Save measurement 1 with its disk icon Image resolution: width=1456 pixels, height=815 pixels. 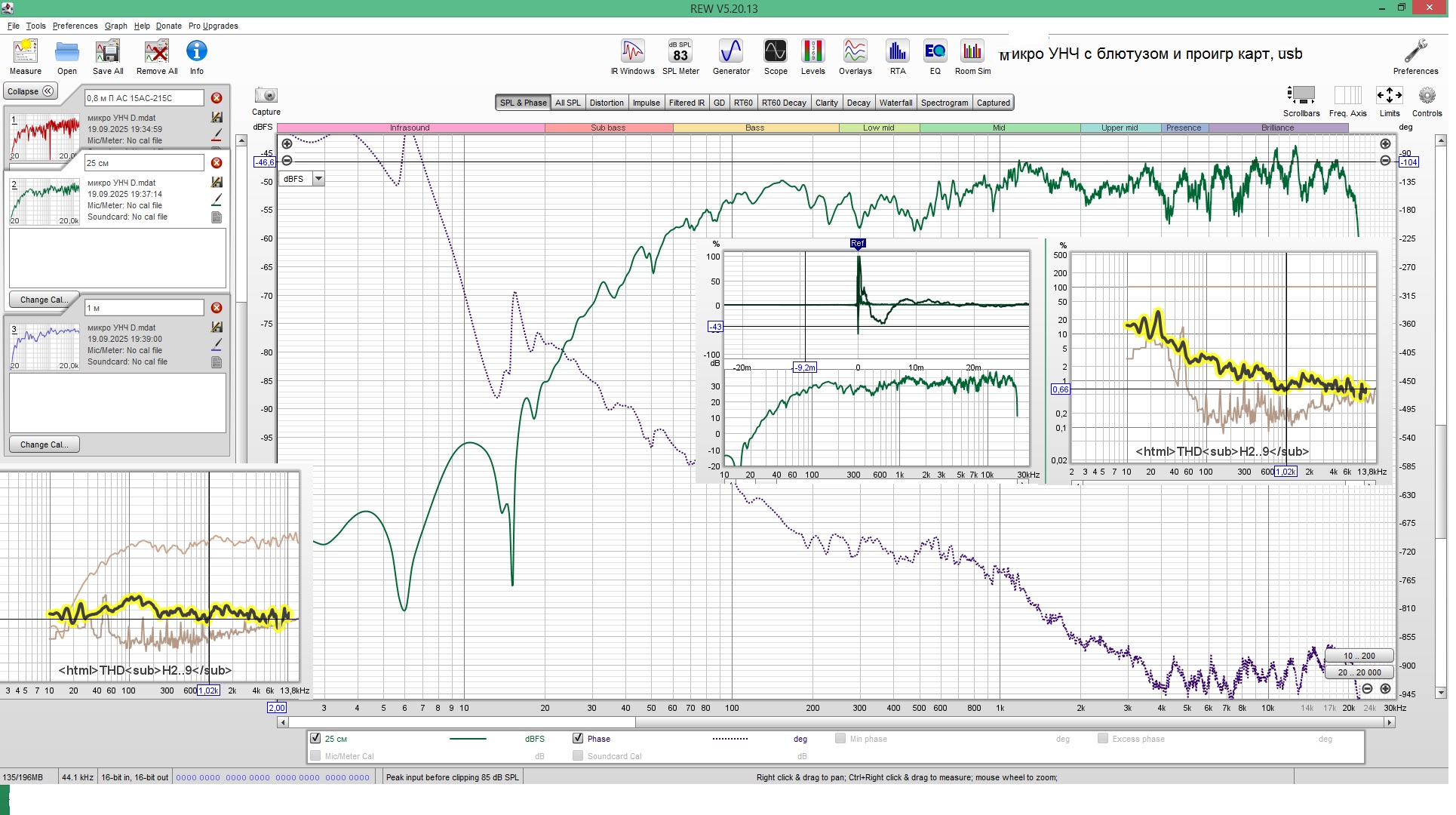[x=217, y=117]
